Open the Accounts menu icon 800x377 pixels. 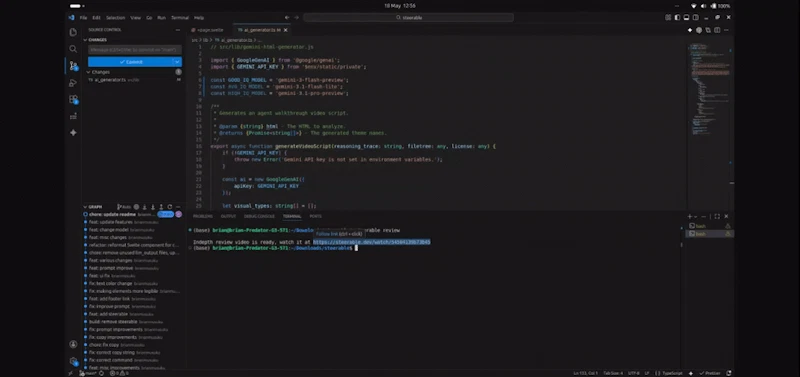[x=73, y=344]
